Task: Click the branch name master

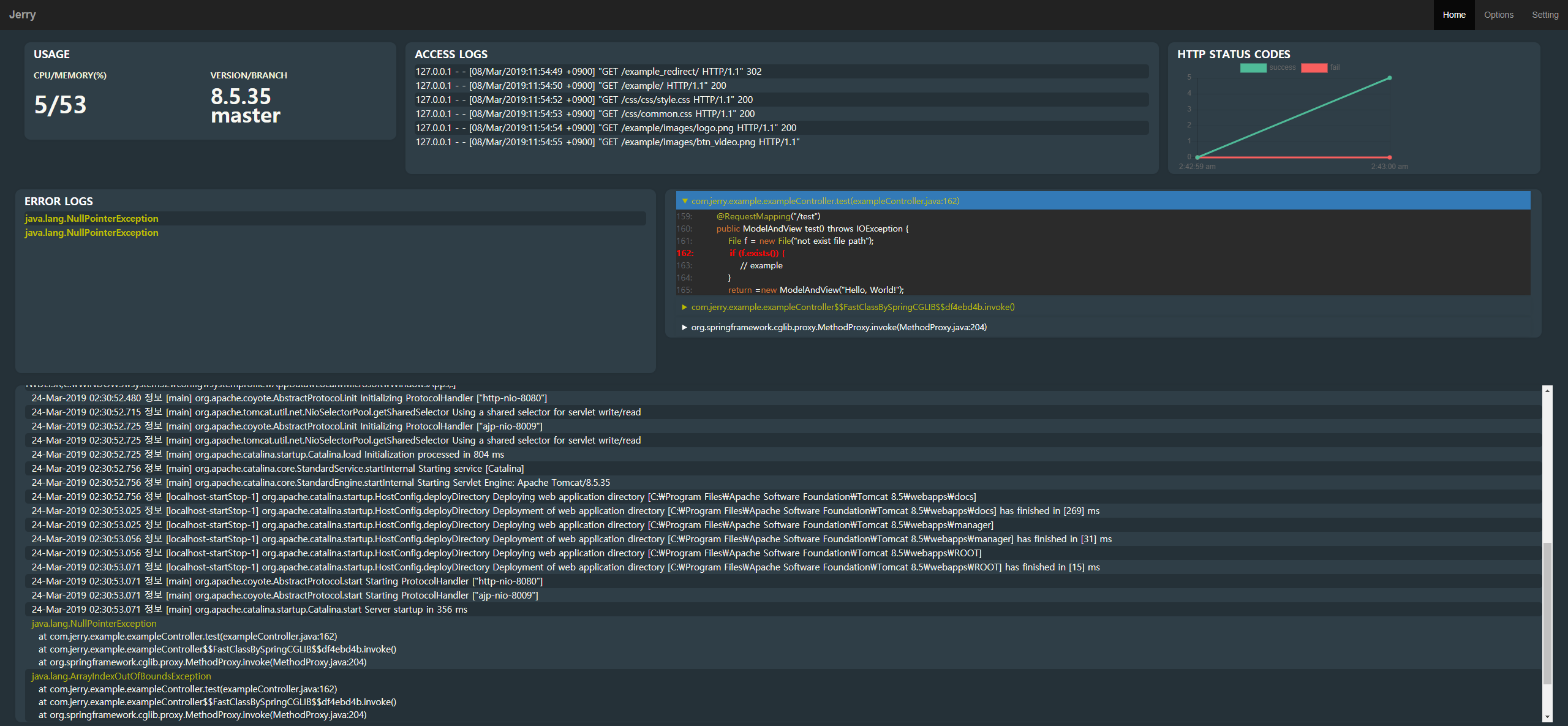Action: coord(246,116)
